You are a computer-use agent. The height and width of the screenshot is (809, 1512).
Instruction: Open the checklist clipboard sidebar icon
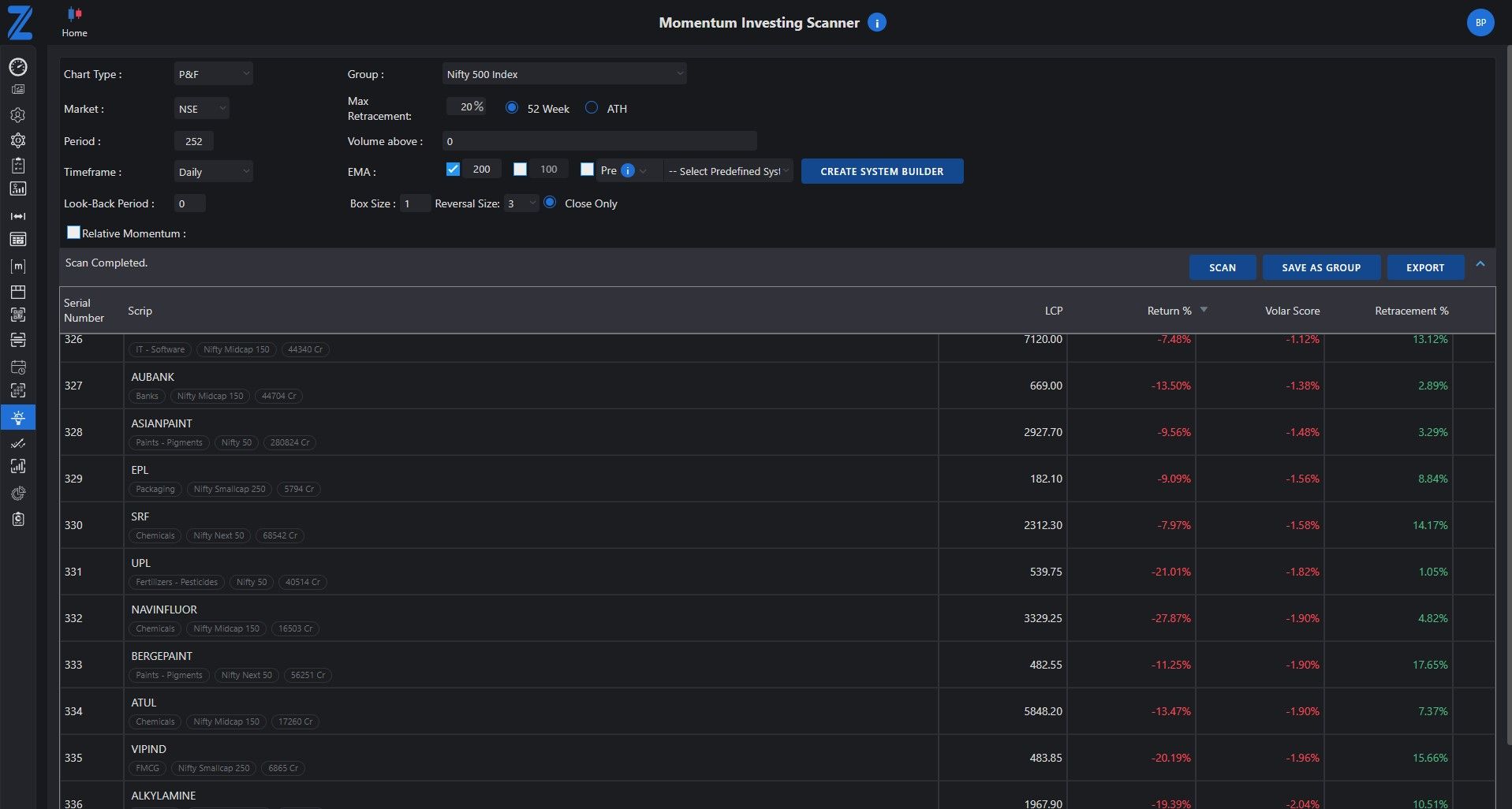click(x=18, y=165)
